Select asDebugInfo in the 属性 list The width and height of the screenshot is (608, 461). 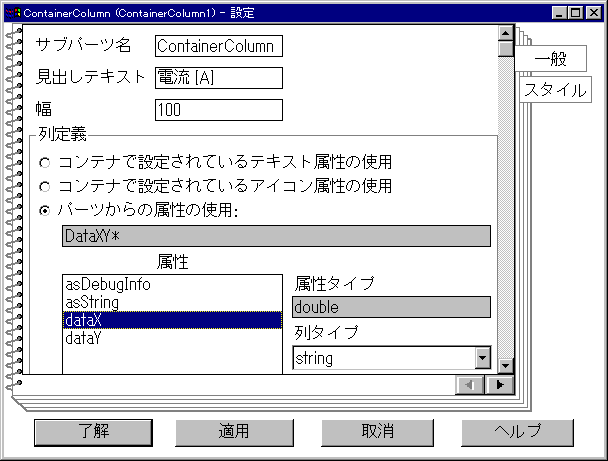click(173, 284)
